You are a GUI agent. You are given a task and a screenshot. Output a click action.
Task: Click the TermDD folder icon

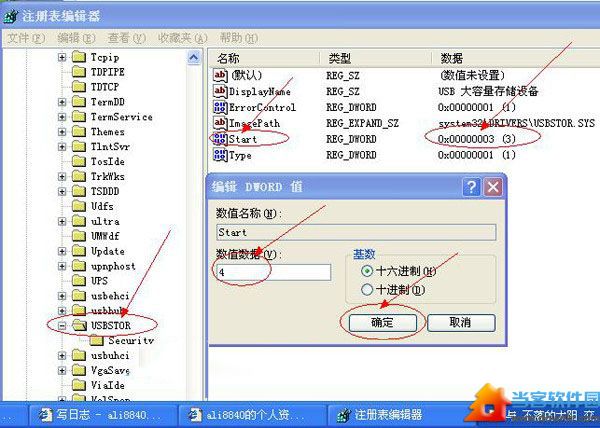click(79, 102)
